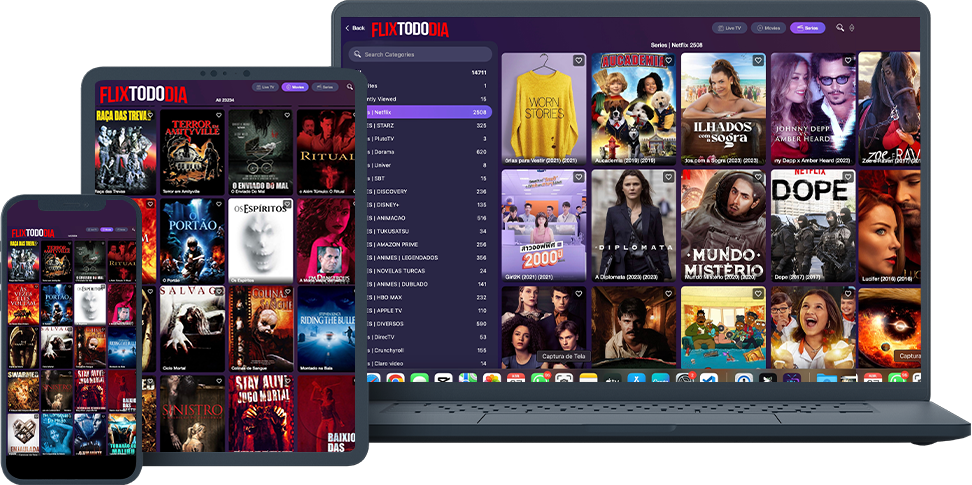This screenshot has width=972, height=485.
Task: Click the location pin icon in laptop header
Action: pos(852,28)
